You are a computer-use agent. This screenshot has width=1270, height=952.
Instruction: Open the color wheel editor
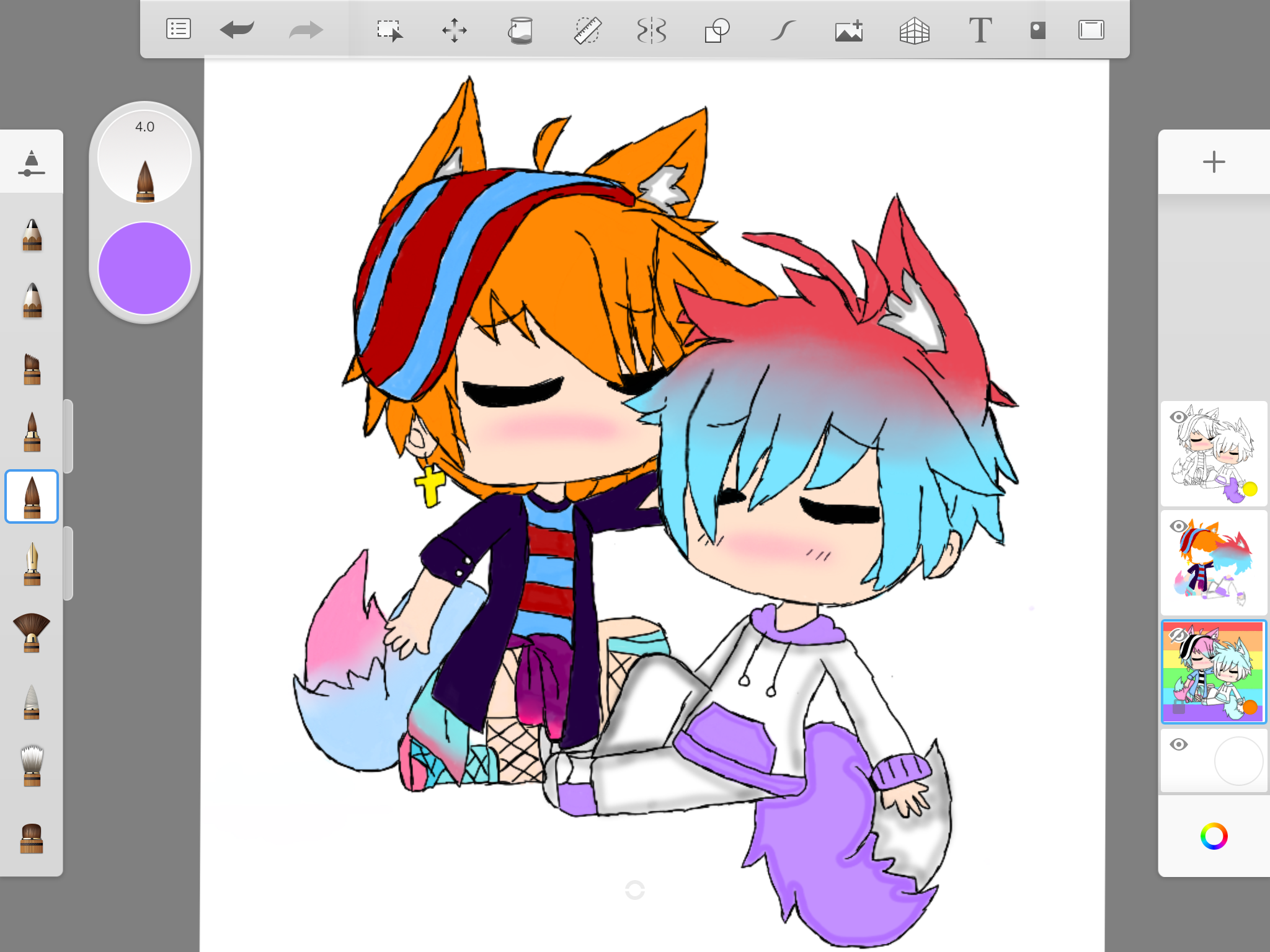tap(1214, 836)
